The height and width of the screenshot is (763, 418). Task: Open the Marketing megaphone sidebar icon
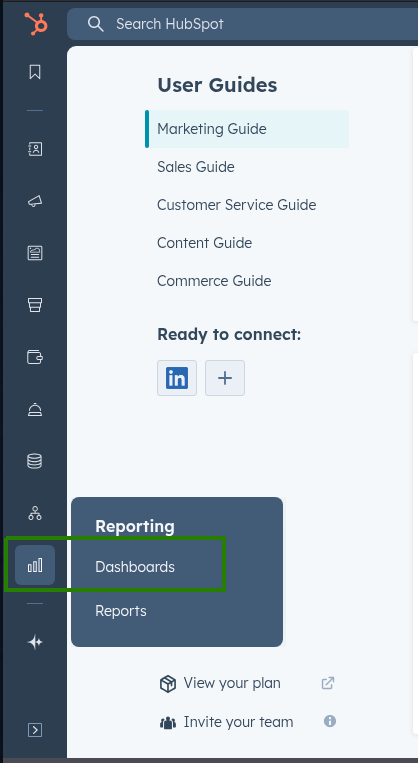click(x=35, y=201)
